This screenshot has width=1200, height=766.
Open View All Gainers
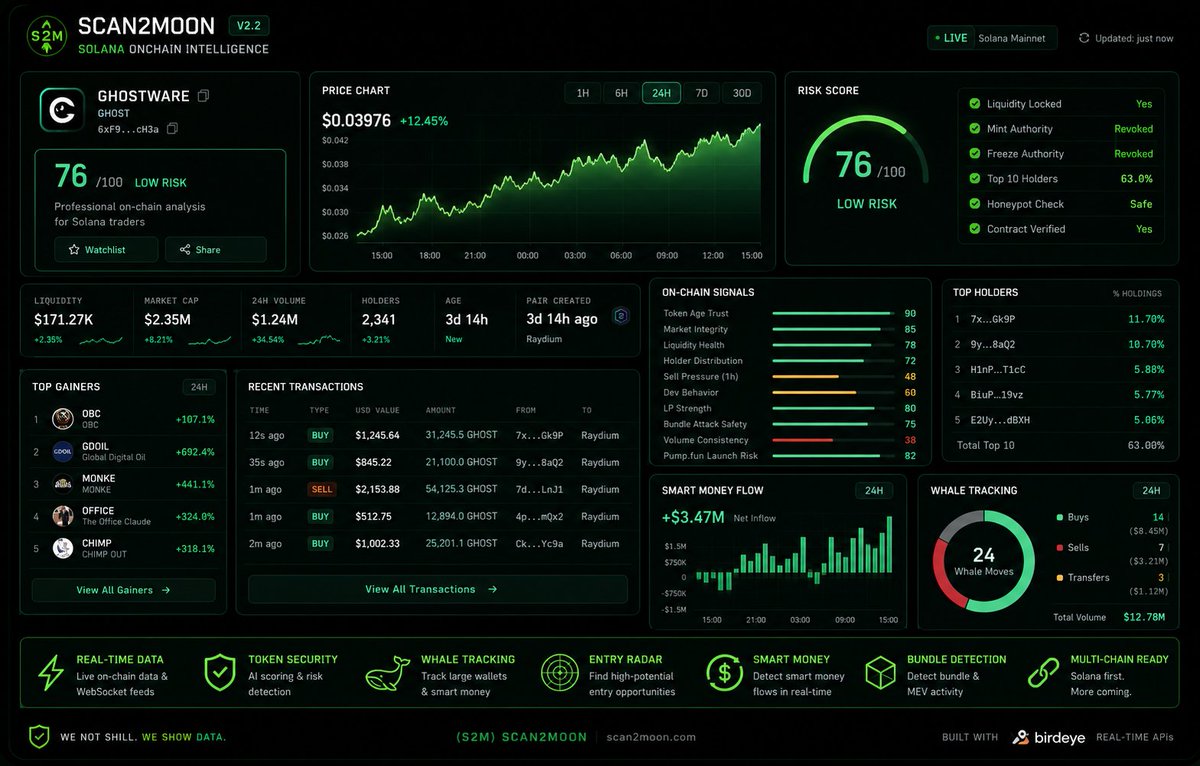click(x=124, y=590)
